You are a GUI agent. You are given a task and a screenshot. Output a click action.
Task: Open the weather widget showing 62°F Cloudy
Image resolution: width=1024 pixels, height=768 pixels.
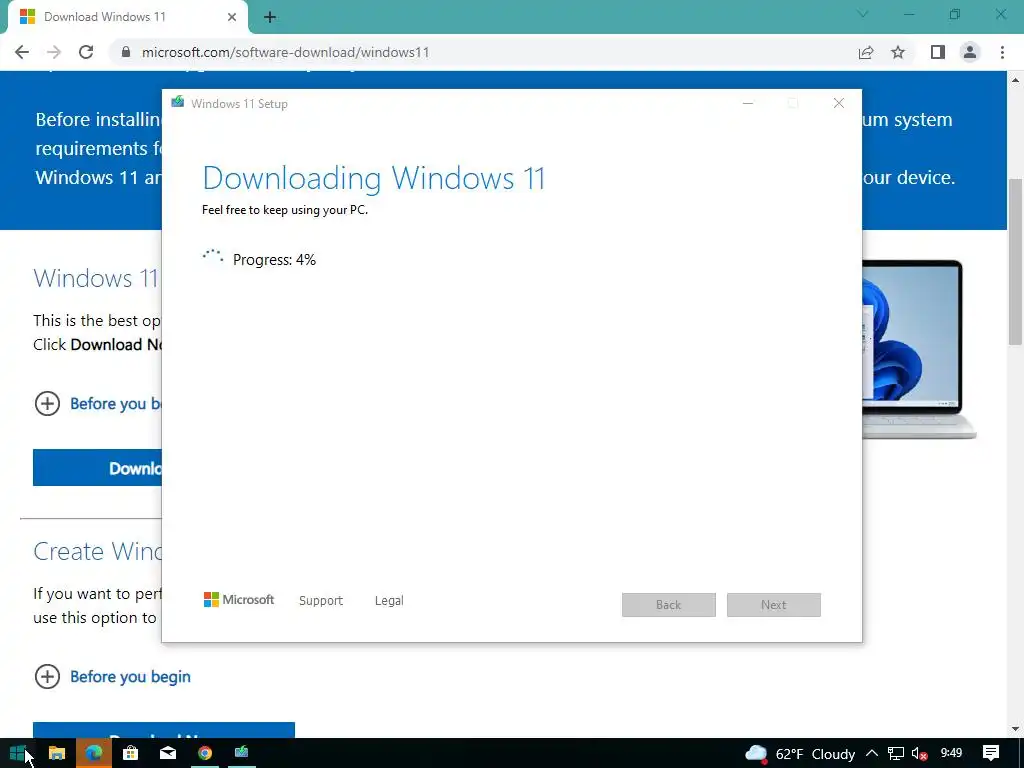800,754
